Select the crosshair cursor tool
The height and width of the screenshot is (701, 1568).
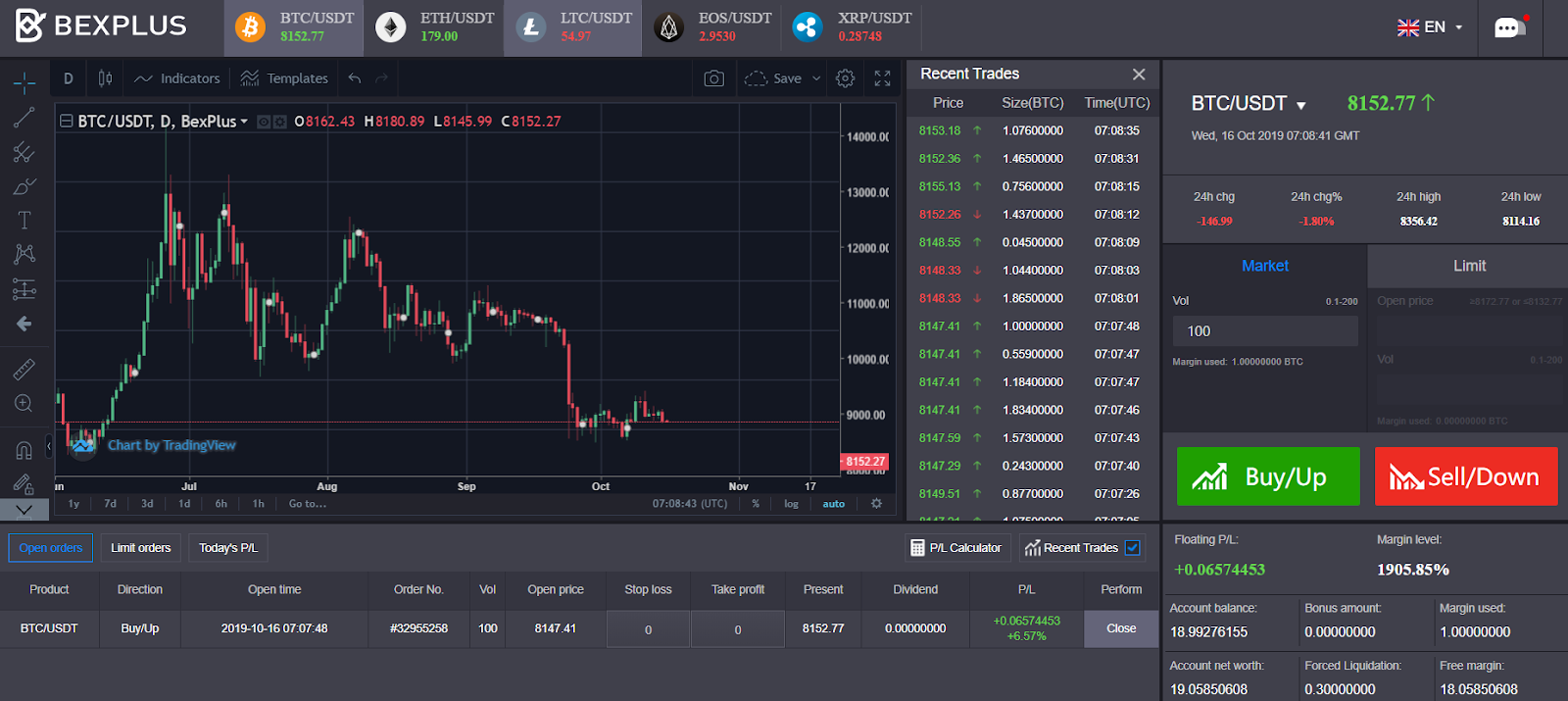[24, 82]
